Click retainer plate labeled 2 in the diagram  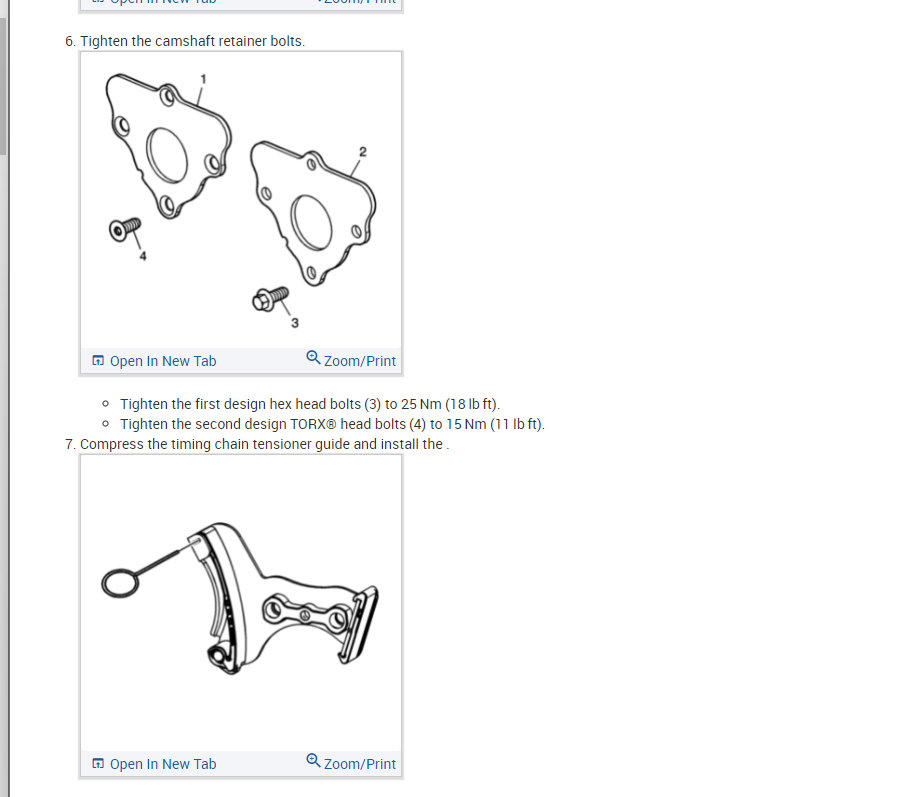[313, 213]
